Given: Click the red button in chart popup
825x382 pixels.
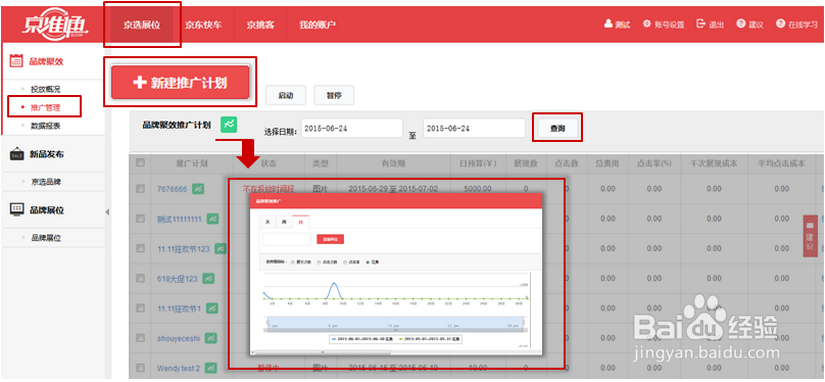Looking at the screenshot, I should click(x=330, y=239).
